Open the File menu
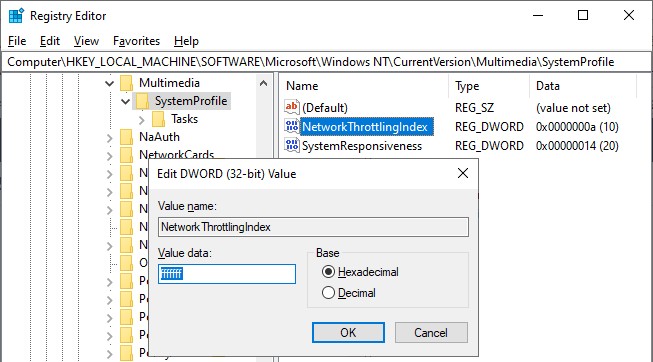 click(17, 41)
